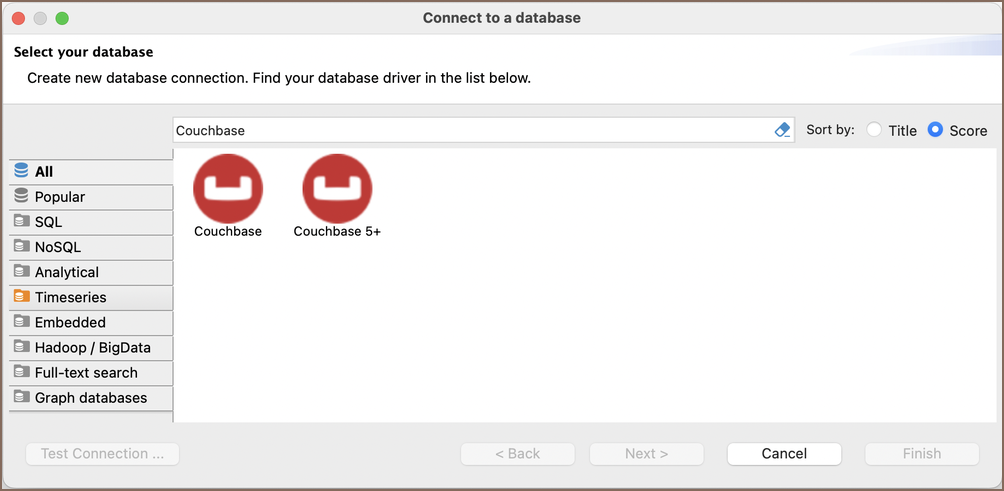This screenshot has width=1004, height=491.
Task: Click the NoSQL category folder icon
Action: 21,247
